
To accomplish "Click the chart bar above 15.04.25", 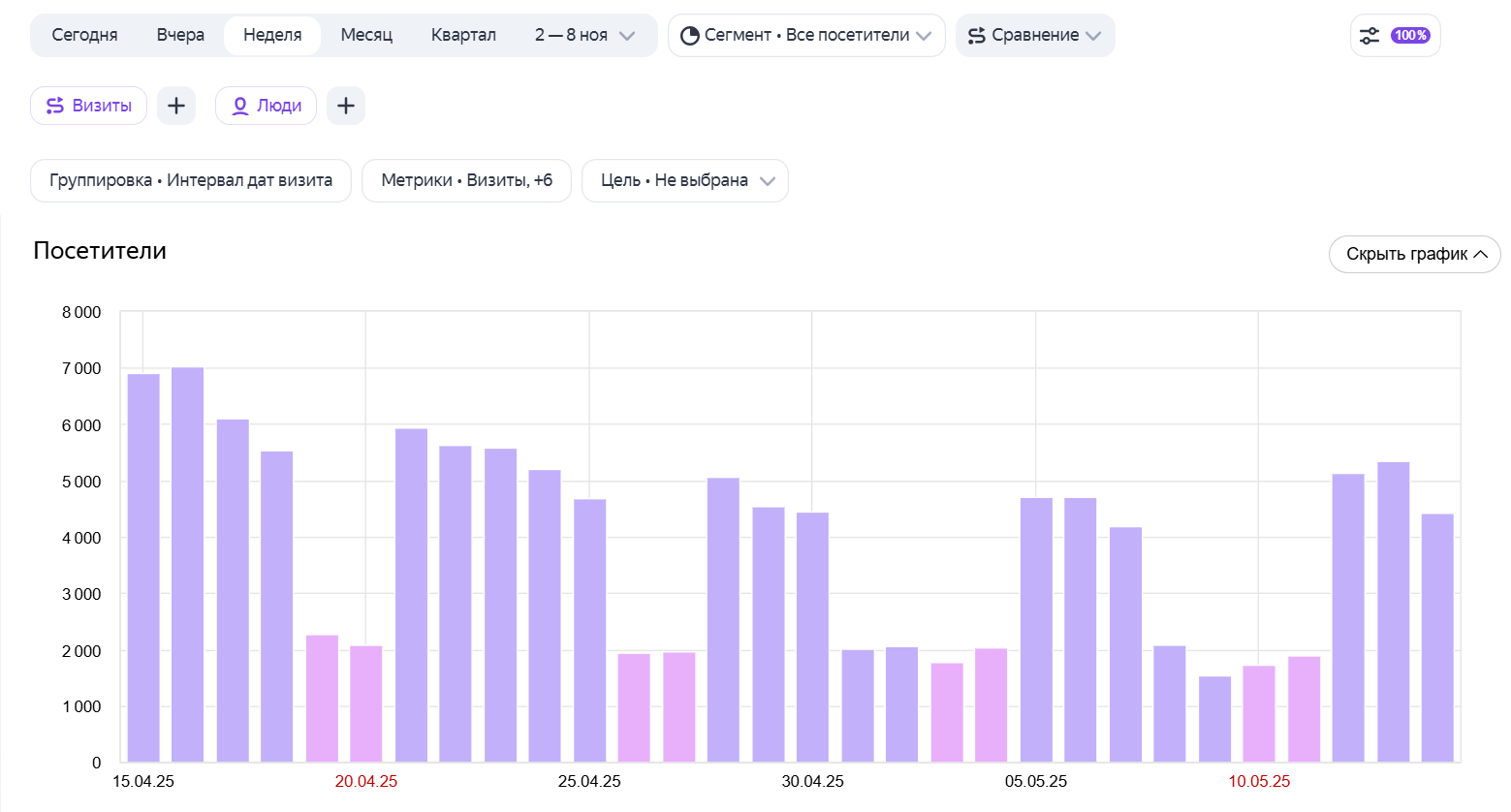I will (x=143, y=568).
